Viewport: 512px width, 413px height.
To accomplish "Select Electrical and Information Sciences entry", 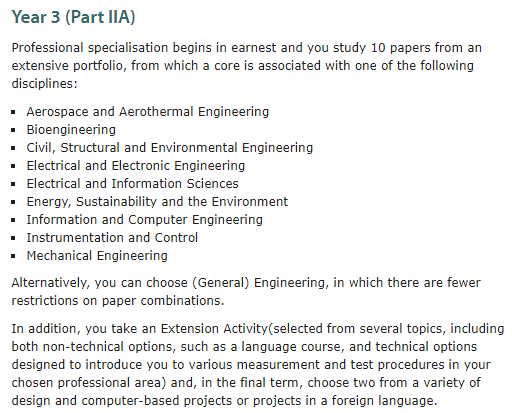I will 132,184.
